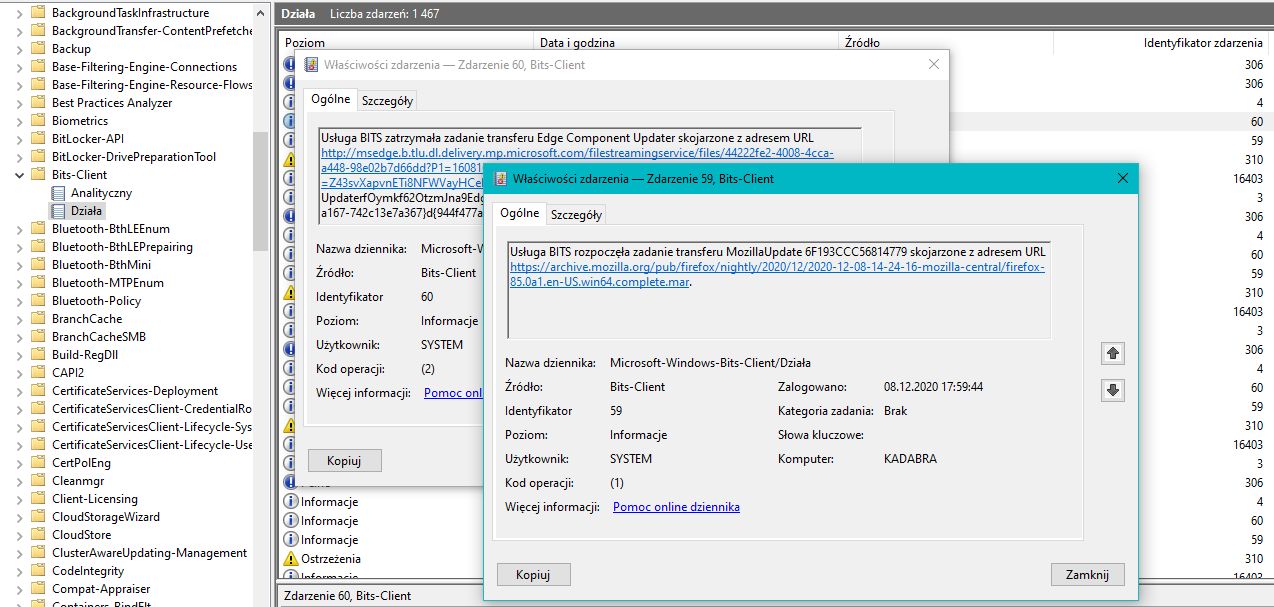Viewport: 1274px width, 607px height.
Task: Click the log icon next to Analityczny
Action: (x=58, y=193)
